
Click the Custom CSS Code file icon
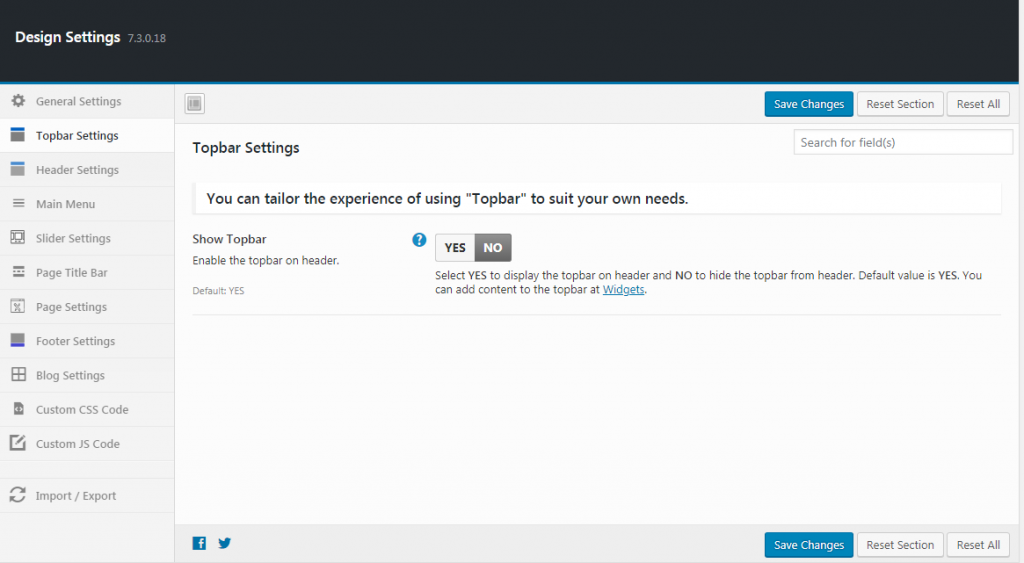[18, 409]
